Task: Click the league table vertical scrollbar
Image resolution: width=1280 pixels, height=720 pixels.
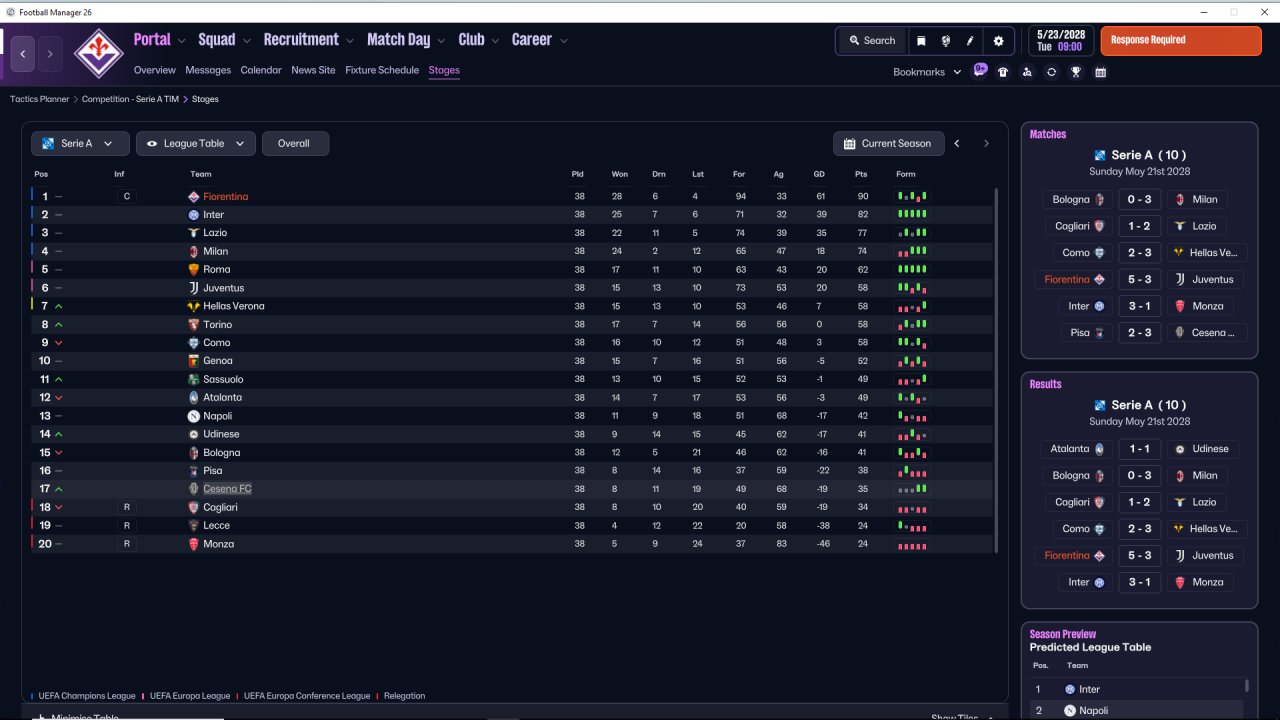Action: tap(996, 370)
